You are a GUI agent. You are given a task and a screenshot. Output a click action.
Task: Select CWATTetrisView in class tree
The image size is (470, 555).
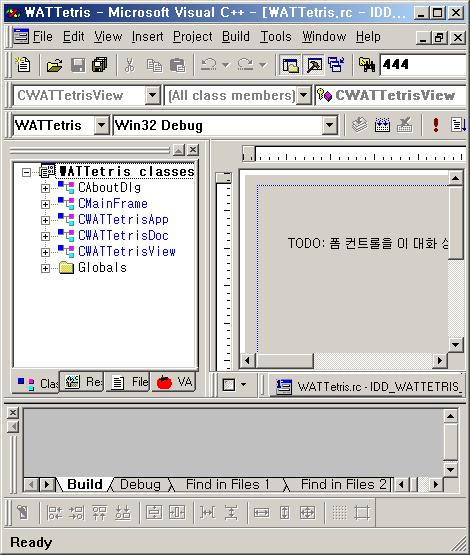(x=127, y=252)
